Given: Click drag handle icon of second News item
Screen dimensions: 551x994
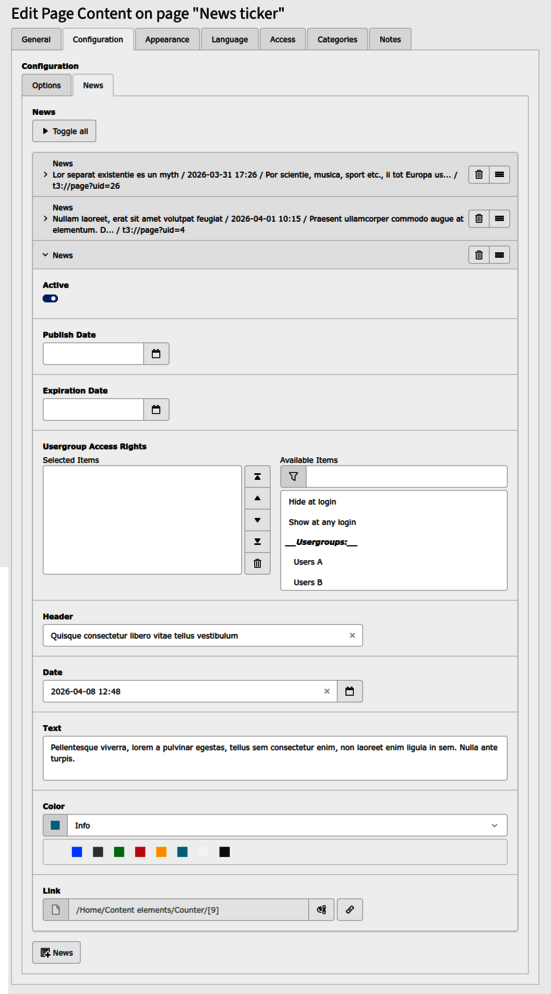Looking at the screenshot, I should pos(500,219).
